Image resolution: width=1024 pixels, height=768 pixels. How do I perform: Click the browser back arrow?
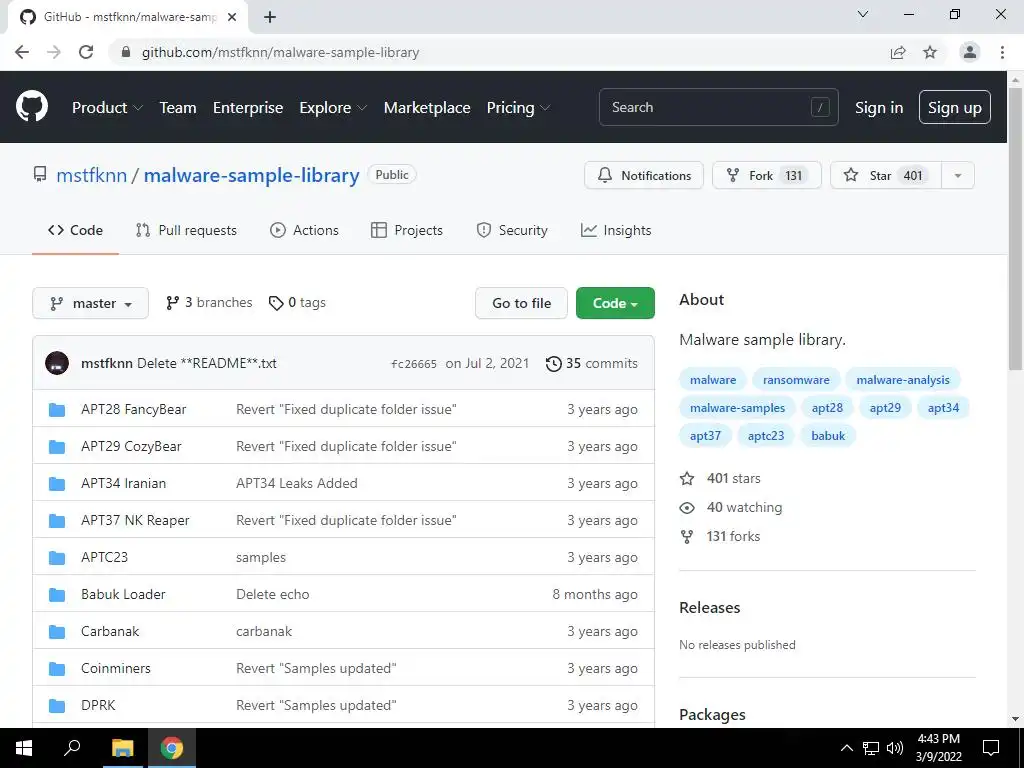[22, 52]
